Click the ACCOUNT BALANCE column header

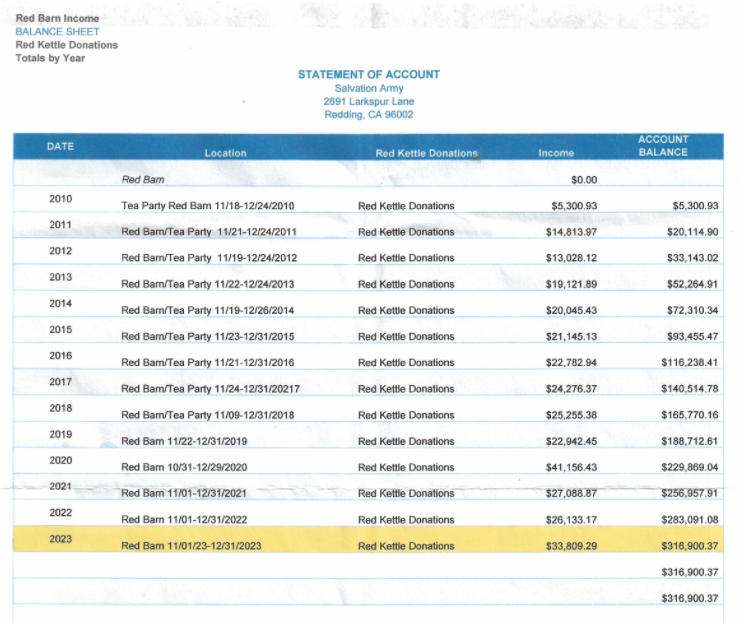coord(663,146)
